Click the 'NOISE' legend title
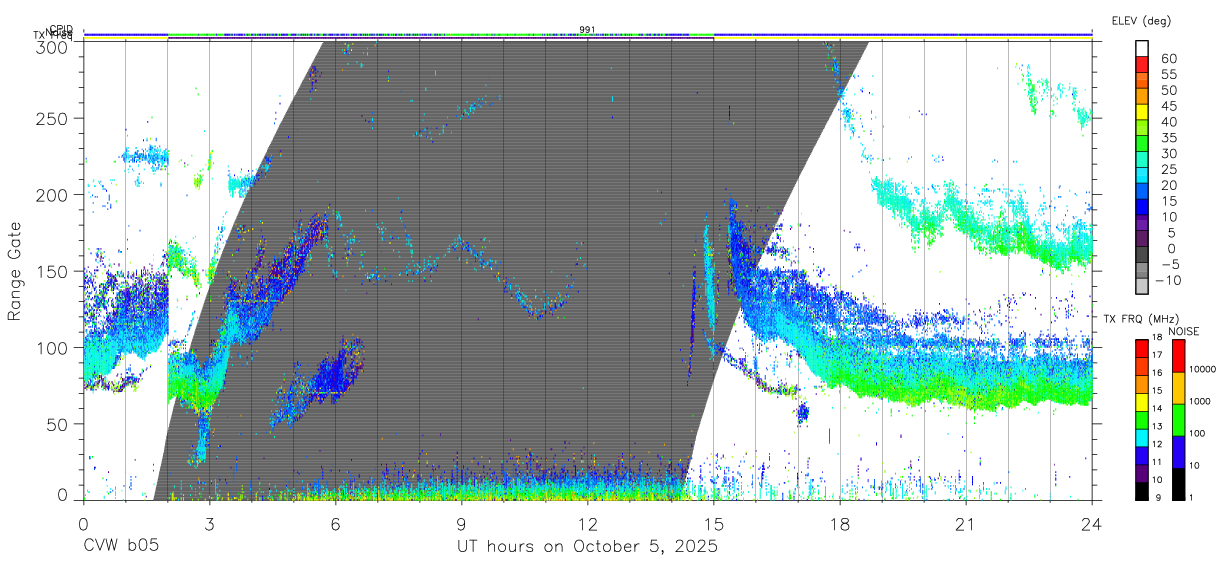The image size is (1228, 567). pos(1183,330)
